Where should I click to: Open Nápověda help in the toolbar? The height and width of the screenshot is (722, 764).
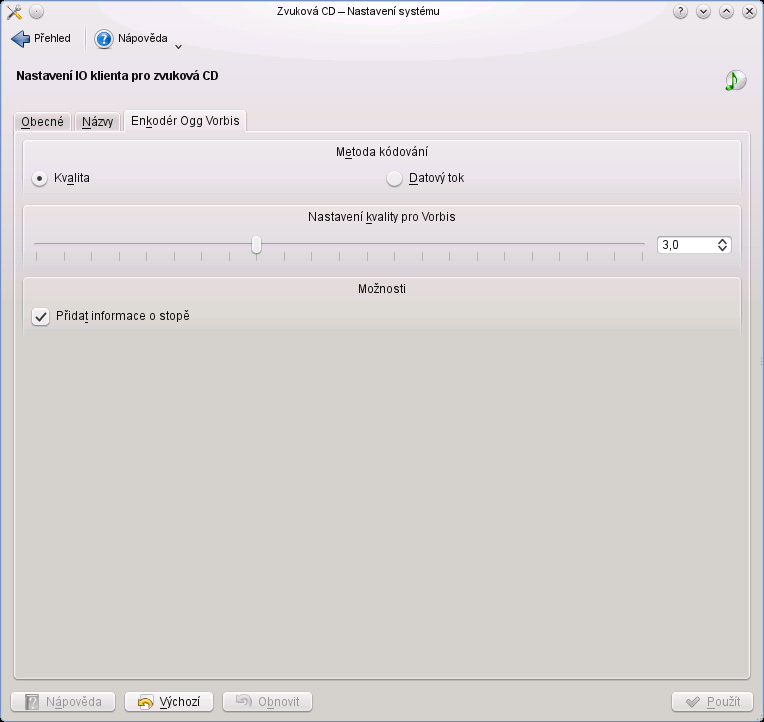coord(131,38)
